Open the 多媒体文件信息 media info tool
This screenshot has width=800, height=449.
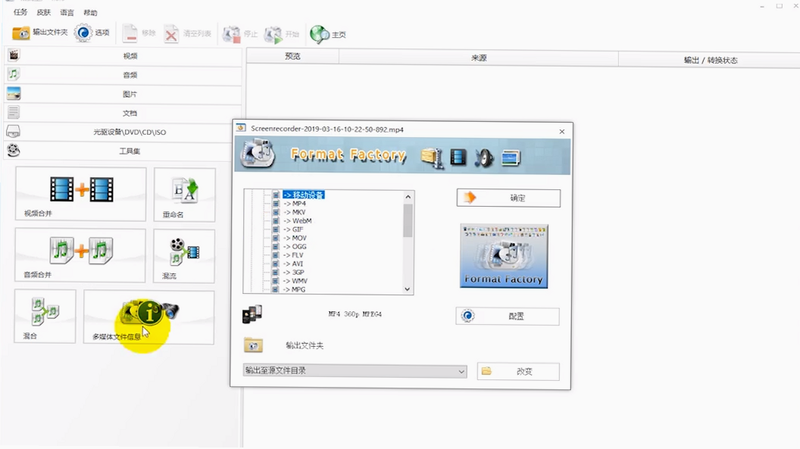click(x=149, y=317)
